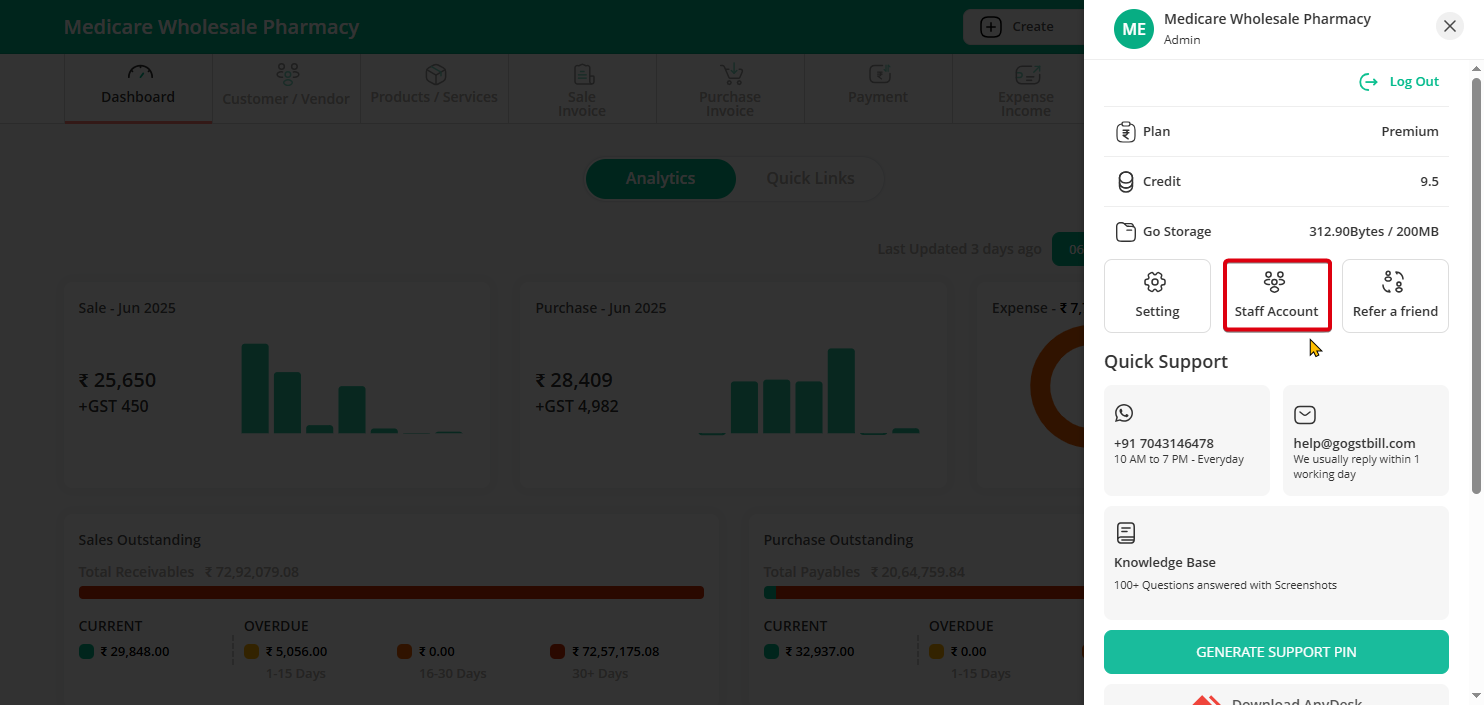Open the Products / Services tab
The height and width of the screenshot is (705, 1484).
[x=434, y=89]
